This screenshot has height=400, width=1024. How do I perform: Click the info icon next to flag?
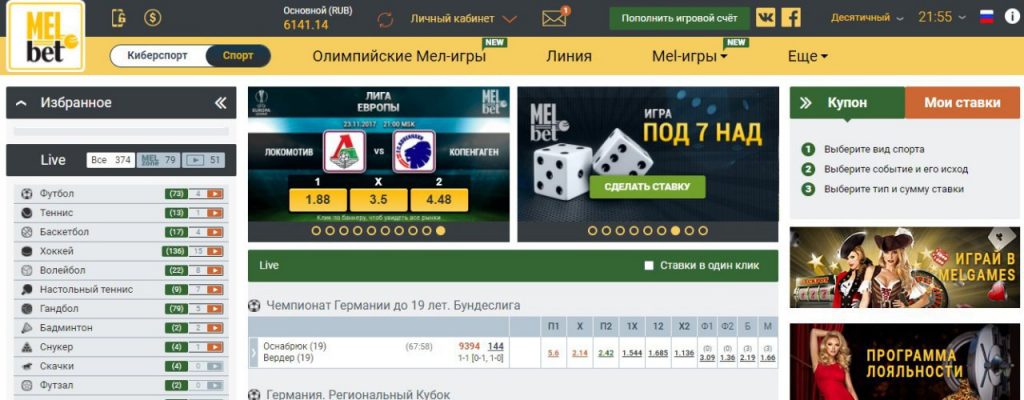pyautogui.click(x=1008, y=17)
